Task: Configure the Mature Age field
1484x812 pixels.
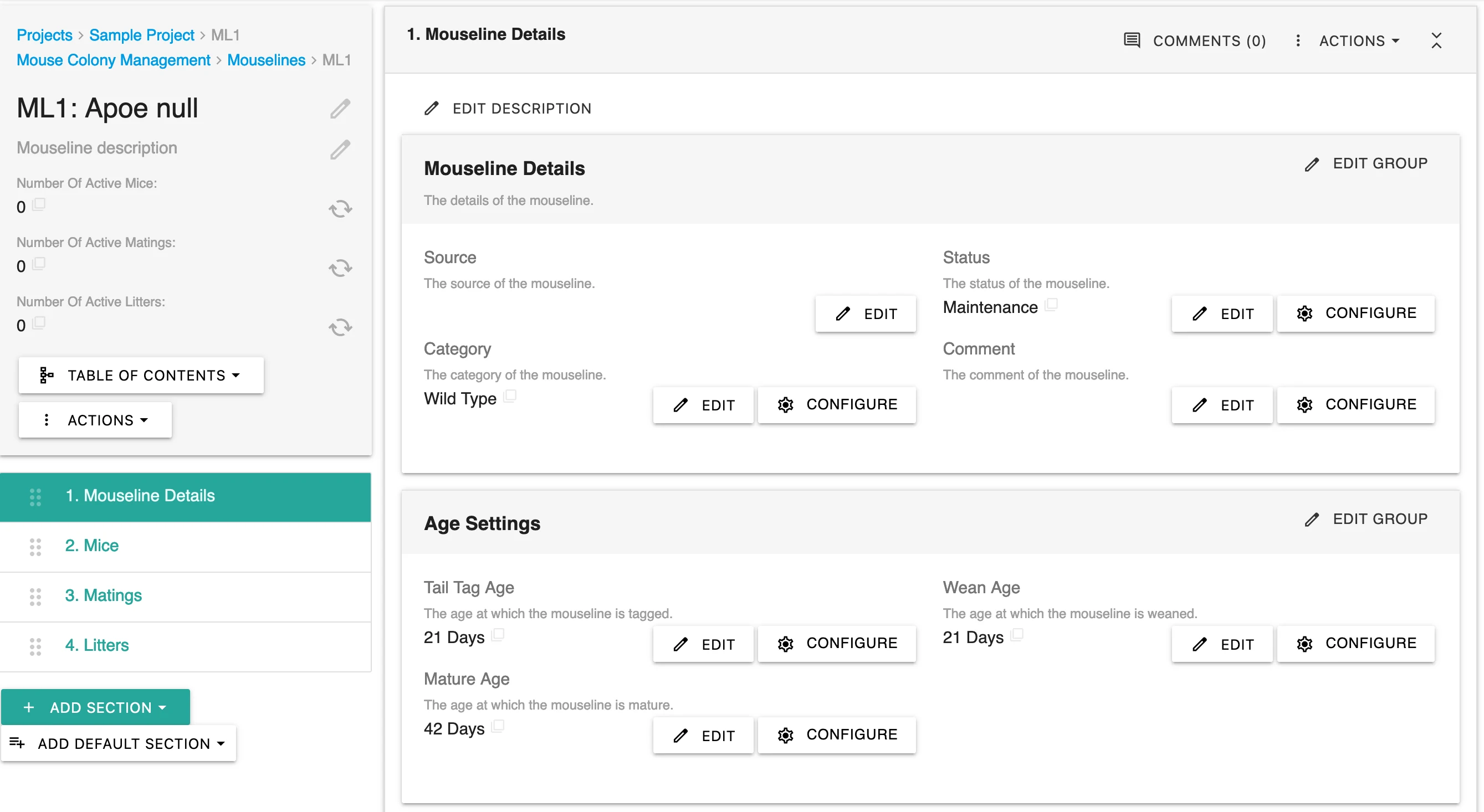Action: coord(836,736)
